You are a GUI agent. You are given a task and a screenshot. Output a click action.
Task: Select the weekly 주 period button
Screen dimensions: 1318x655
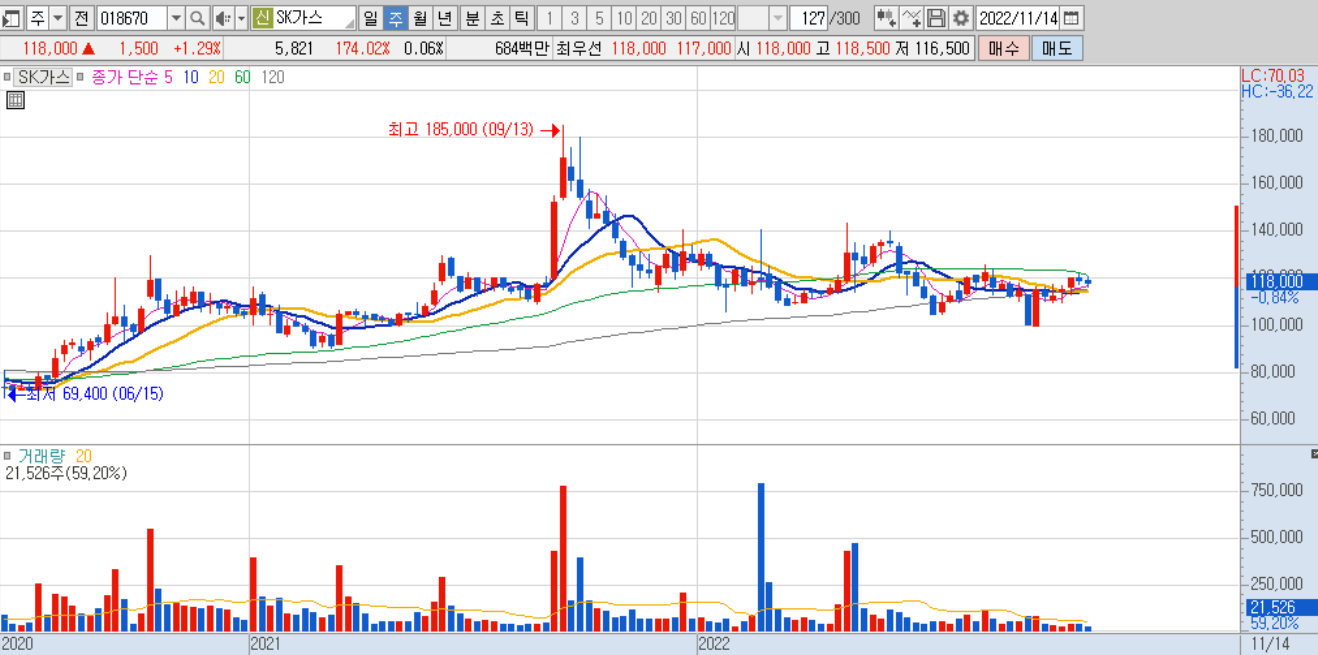396,18
